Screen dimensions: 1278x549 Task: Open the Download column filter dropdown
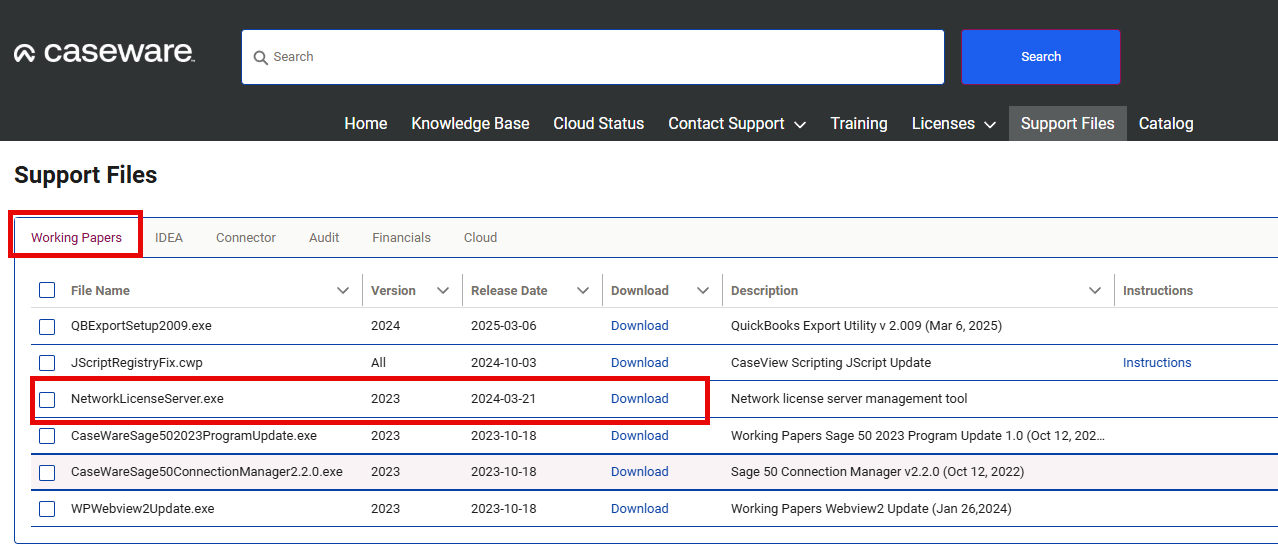tap(703, 291)
